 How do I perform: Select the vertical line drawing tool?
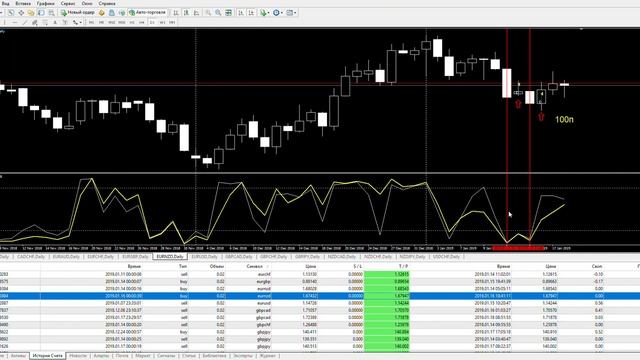[x=4, y=22]
